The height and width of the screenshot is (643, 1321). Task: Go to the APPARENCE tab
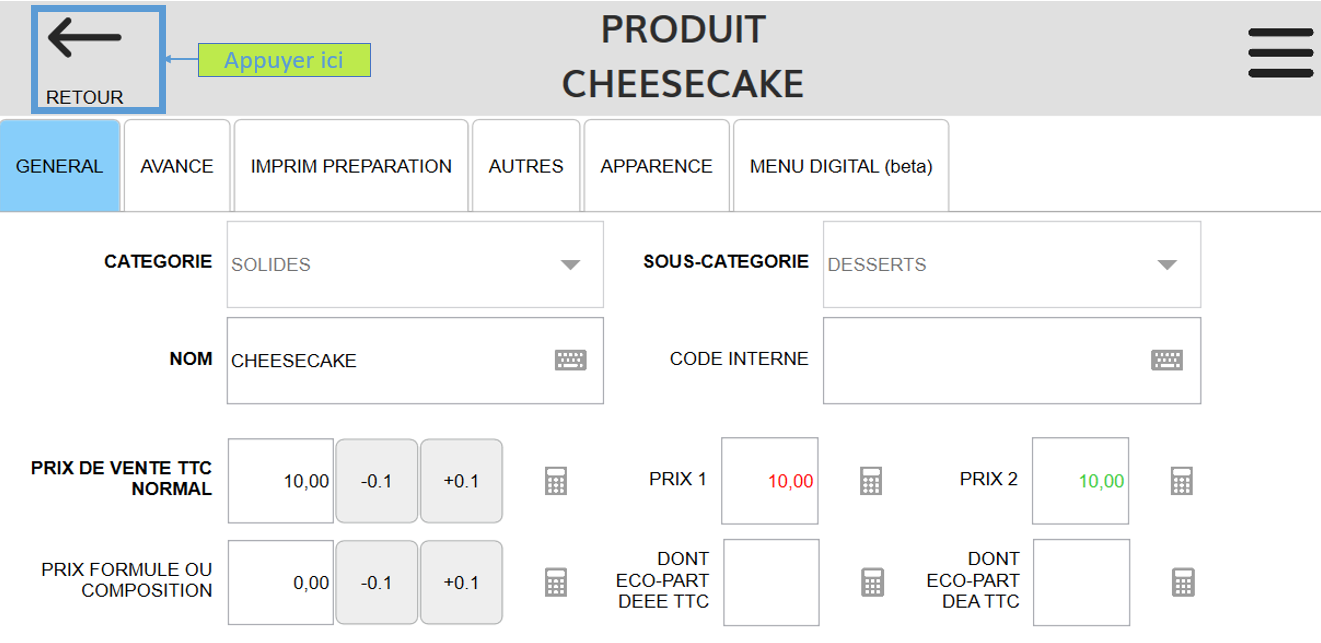point(656,166)
